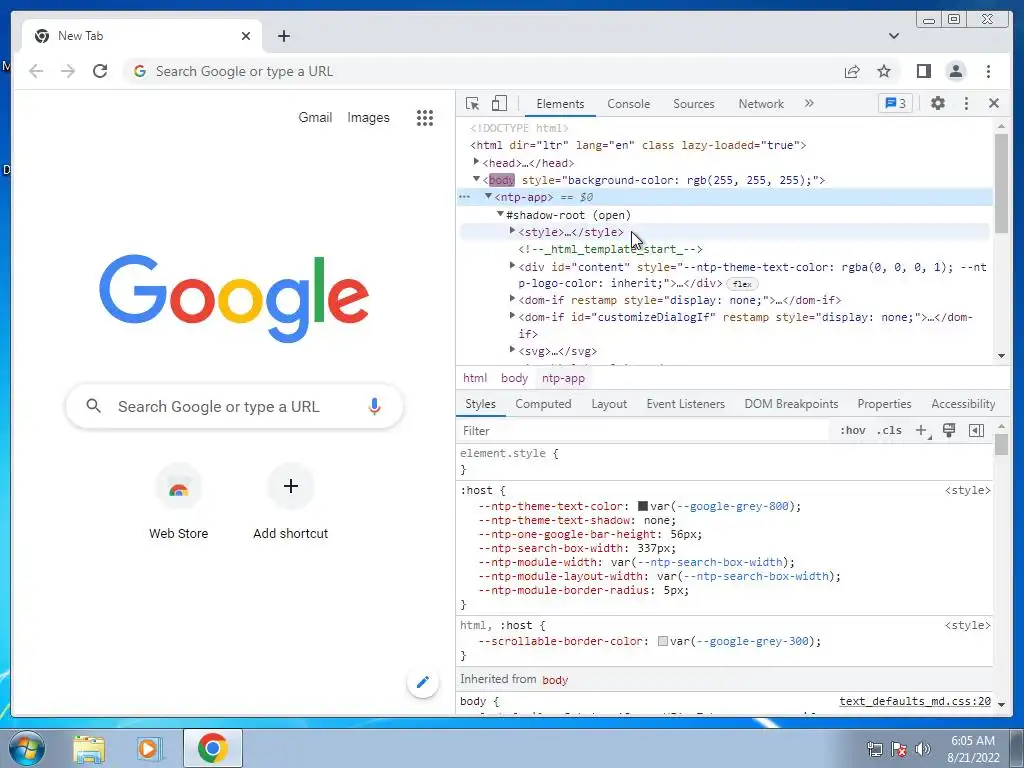
Task: Select body in the breadcrumb bar
Action: click(514, 378)
